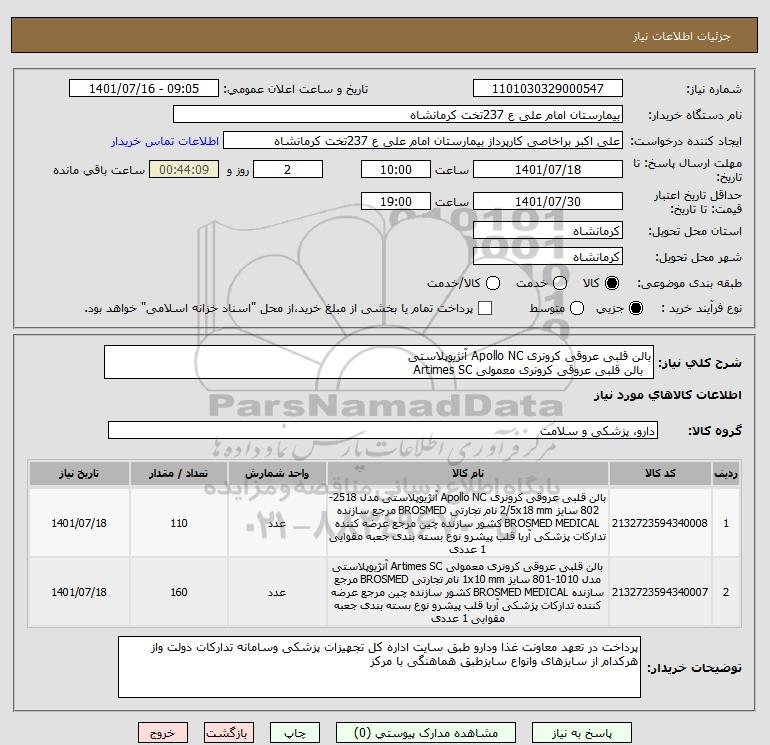This screenshot has height=745, width=770.
Task: Click quantity 160 in row 2
Action: coord(179,592)
